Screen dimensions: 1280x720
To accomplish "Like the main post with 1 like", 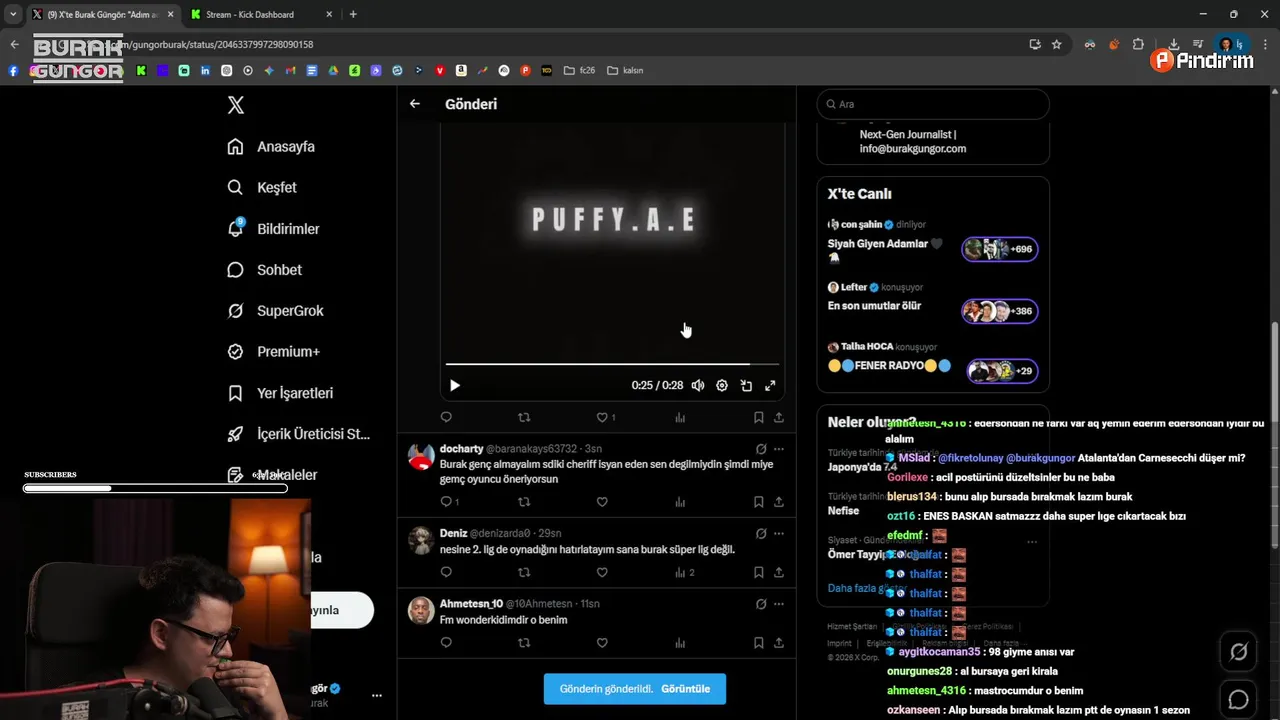I will tap(606, 417).
